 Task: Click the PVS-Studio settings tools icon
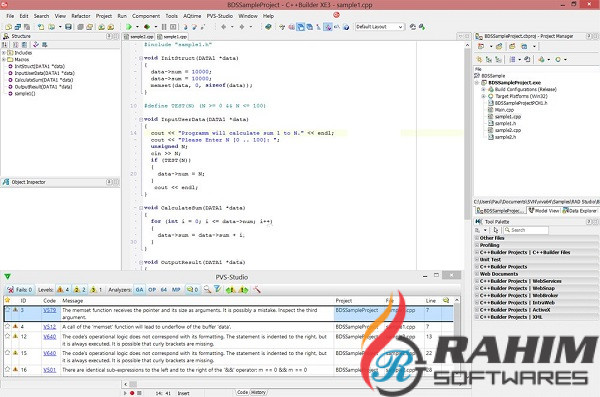(x=257, y=290)
